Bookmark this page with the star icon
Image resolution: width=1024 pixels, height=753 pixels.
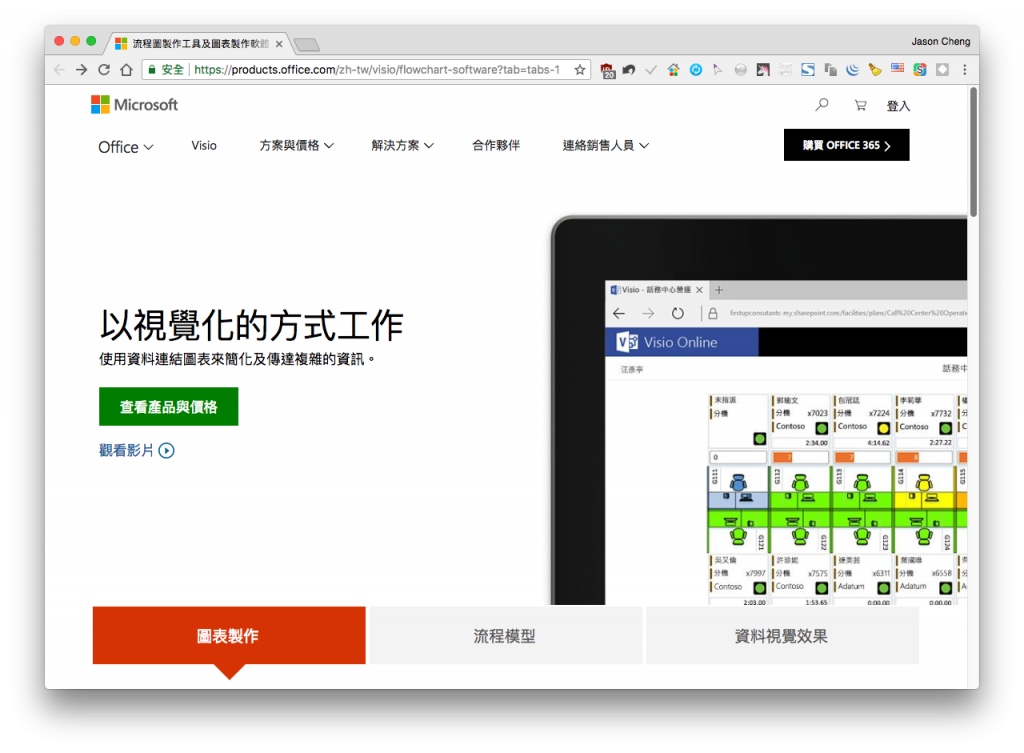pos(579,70)
